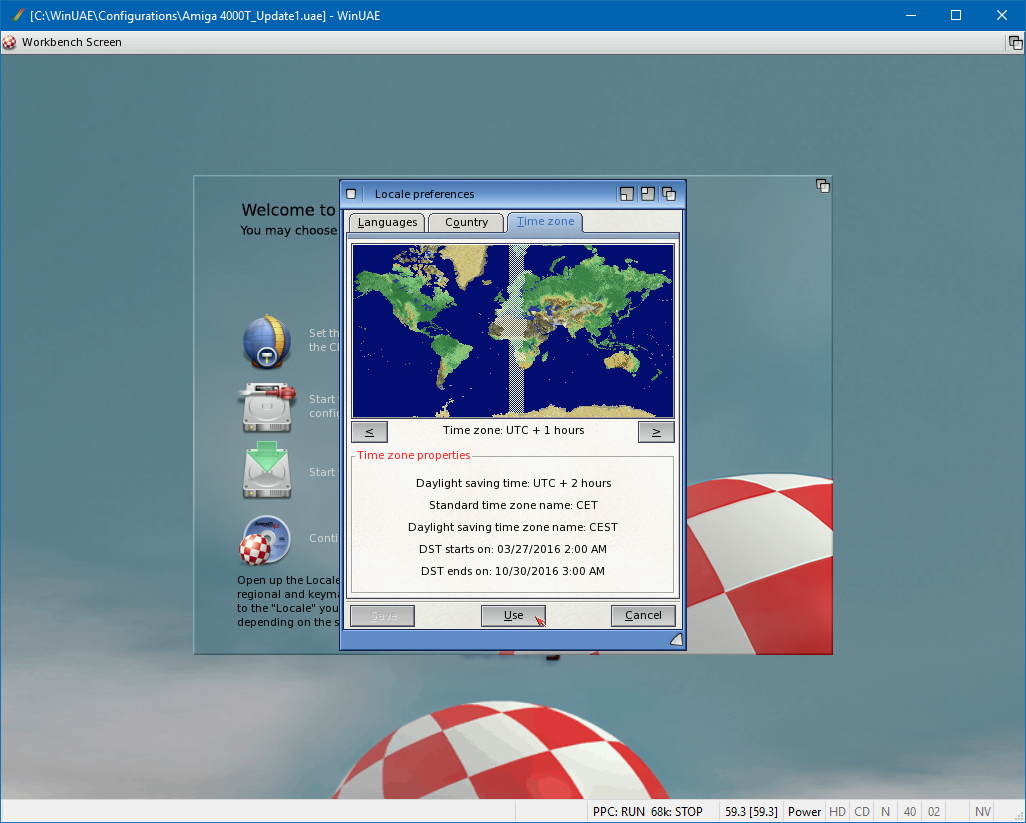Screen dimensions: 1026x823
Task: Click the hard drive with tools icon
Action: click(x=266, y=406)
